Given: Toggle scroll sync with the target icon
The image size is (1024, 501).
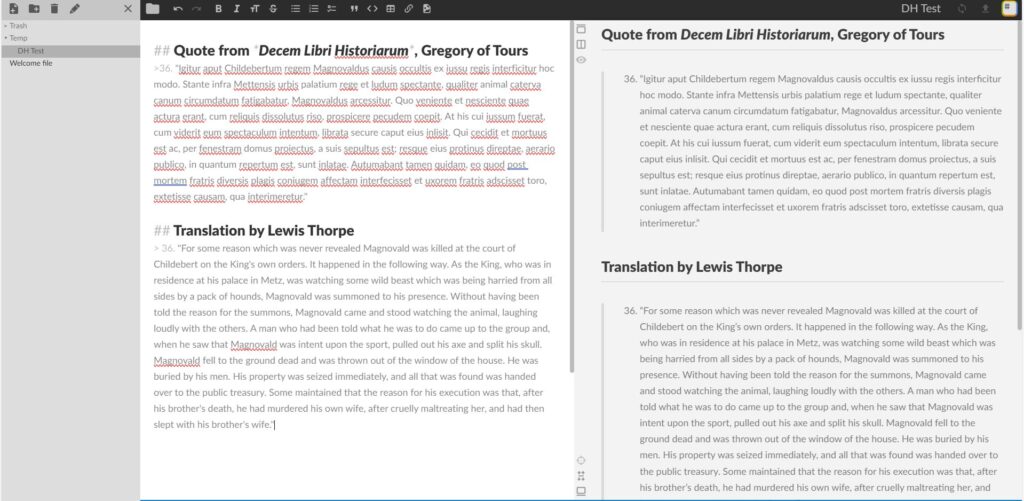Looking at the screenshot, I should [x=581, y=461].
